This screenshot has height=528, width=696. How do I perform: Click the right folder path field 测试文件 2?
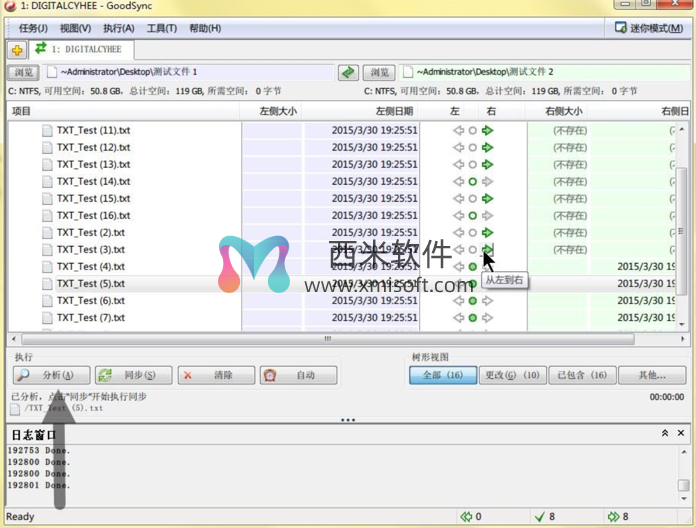[x=540, y=72]
